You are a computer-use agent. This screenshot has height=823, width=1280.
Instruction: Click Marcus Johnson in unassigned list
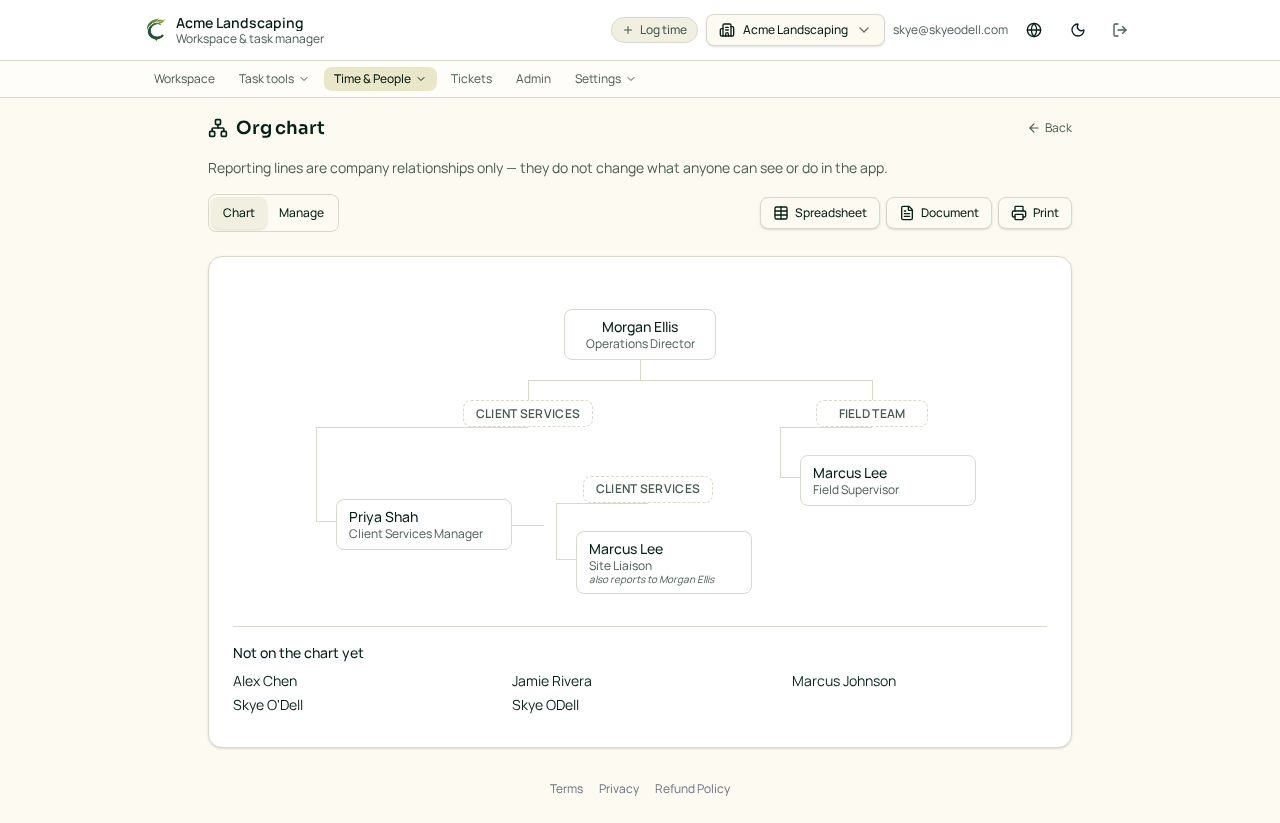point(844,681)
